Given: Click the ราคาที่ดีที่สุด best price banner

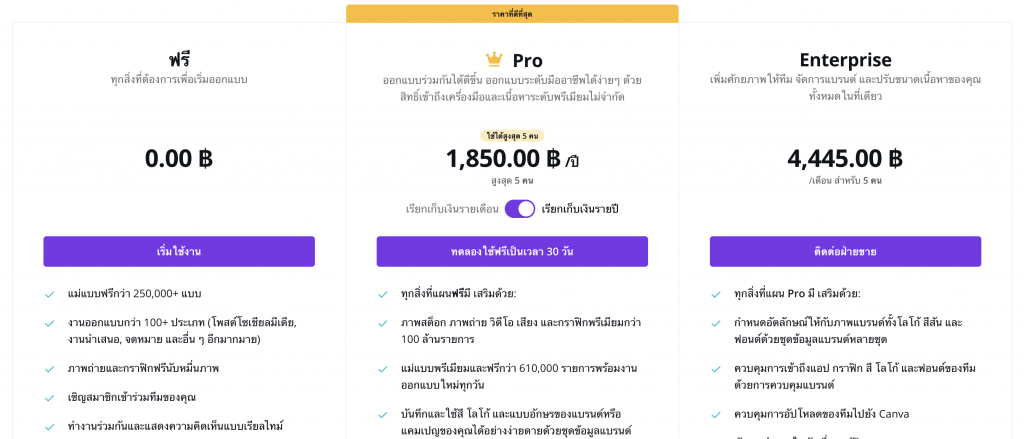Looking at the screenshot, I should [512, 14].
